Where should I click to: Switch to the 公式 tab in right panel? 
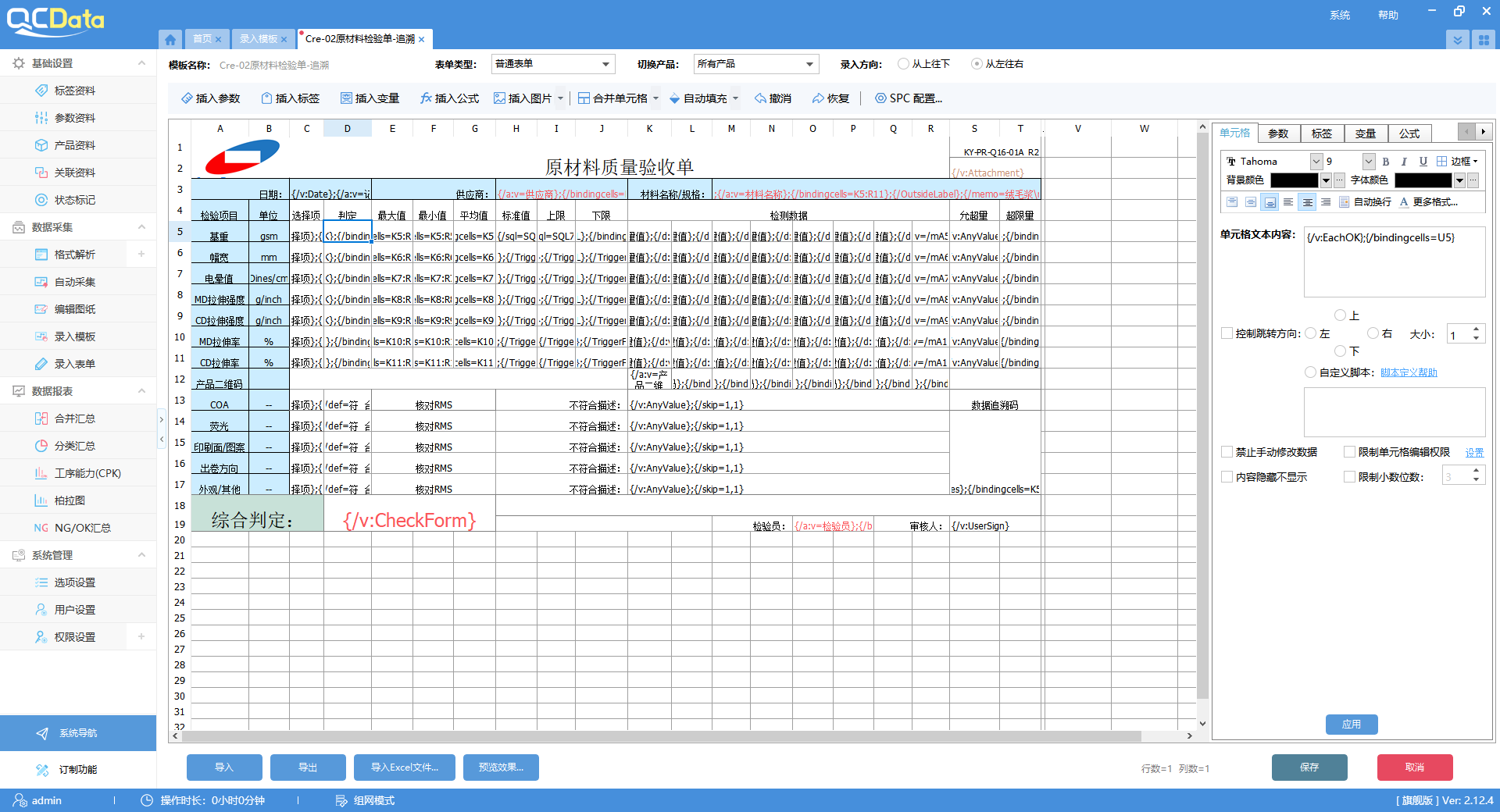(x=1409, y=134)
